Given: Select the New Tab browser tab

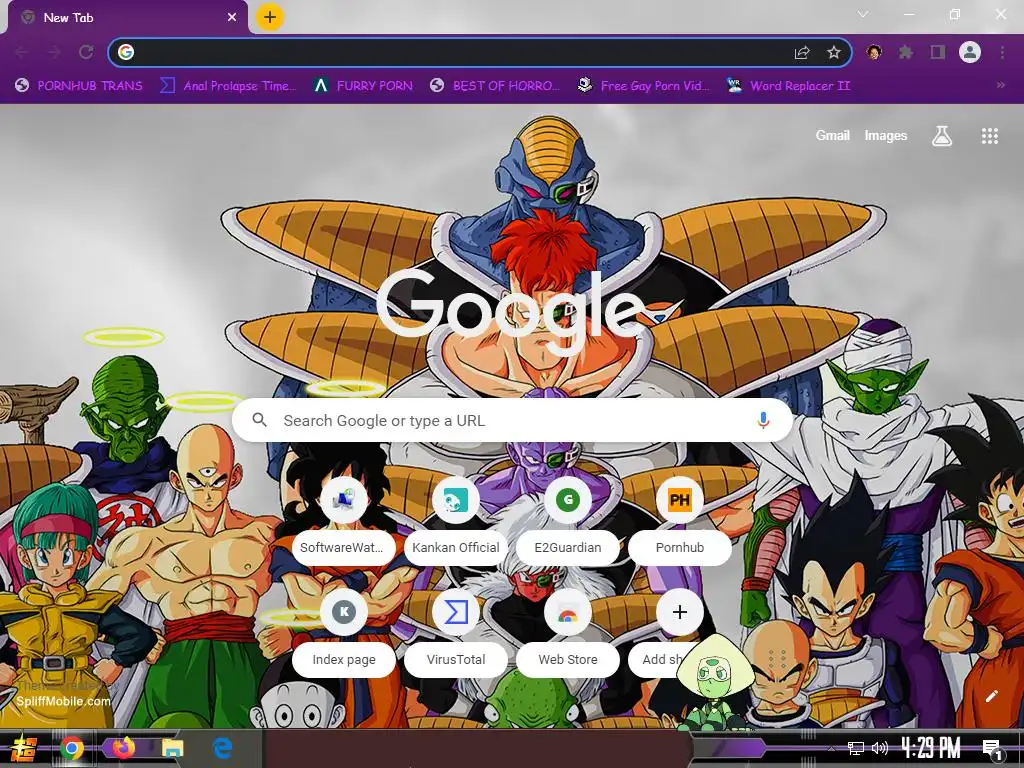Looking at the screenshot, I should [127, 18].
